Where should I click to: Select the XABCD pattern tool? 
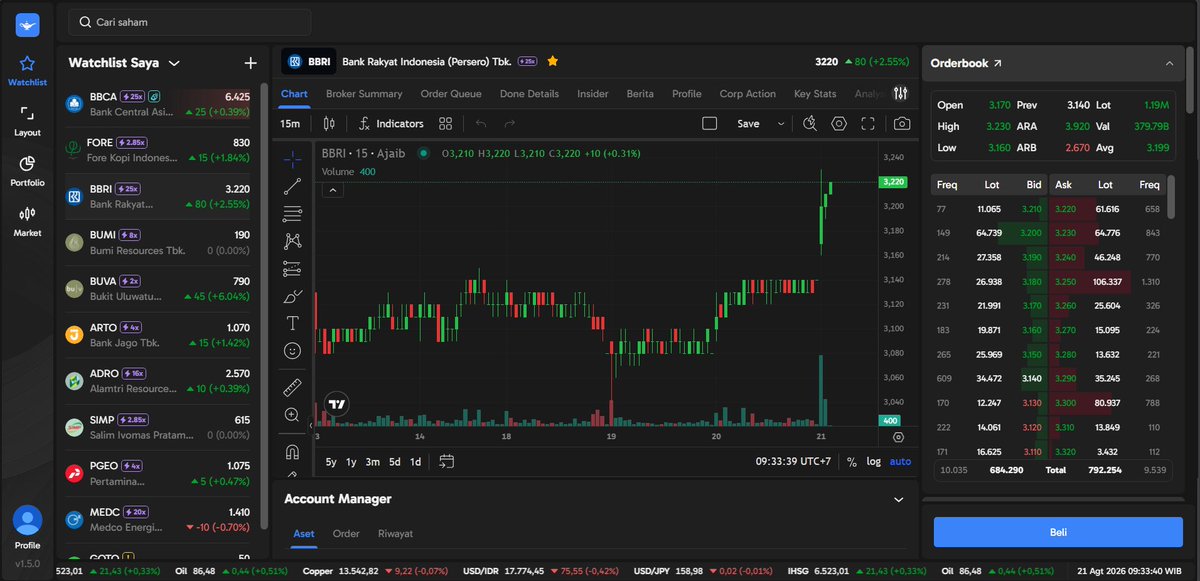(292, 241)
